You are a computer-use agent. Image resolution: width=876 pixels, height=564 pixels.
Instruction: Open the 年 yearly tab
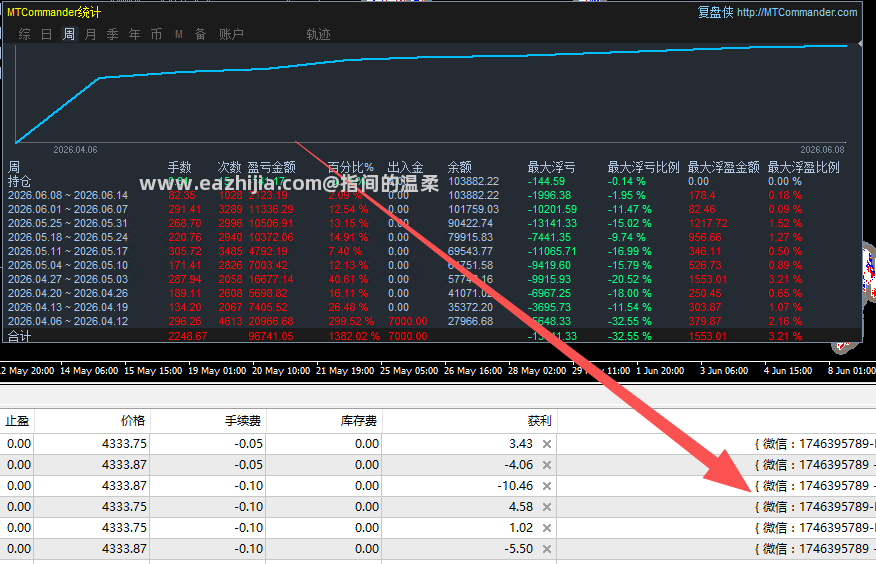[x=135, y=34]
